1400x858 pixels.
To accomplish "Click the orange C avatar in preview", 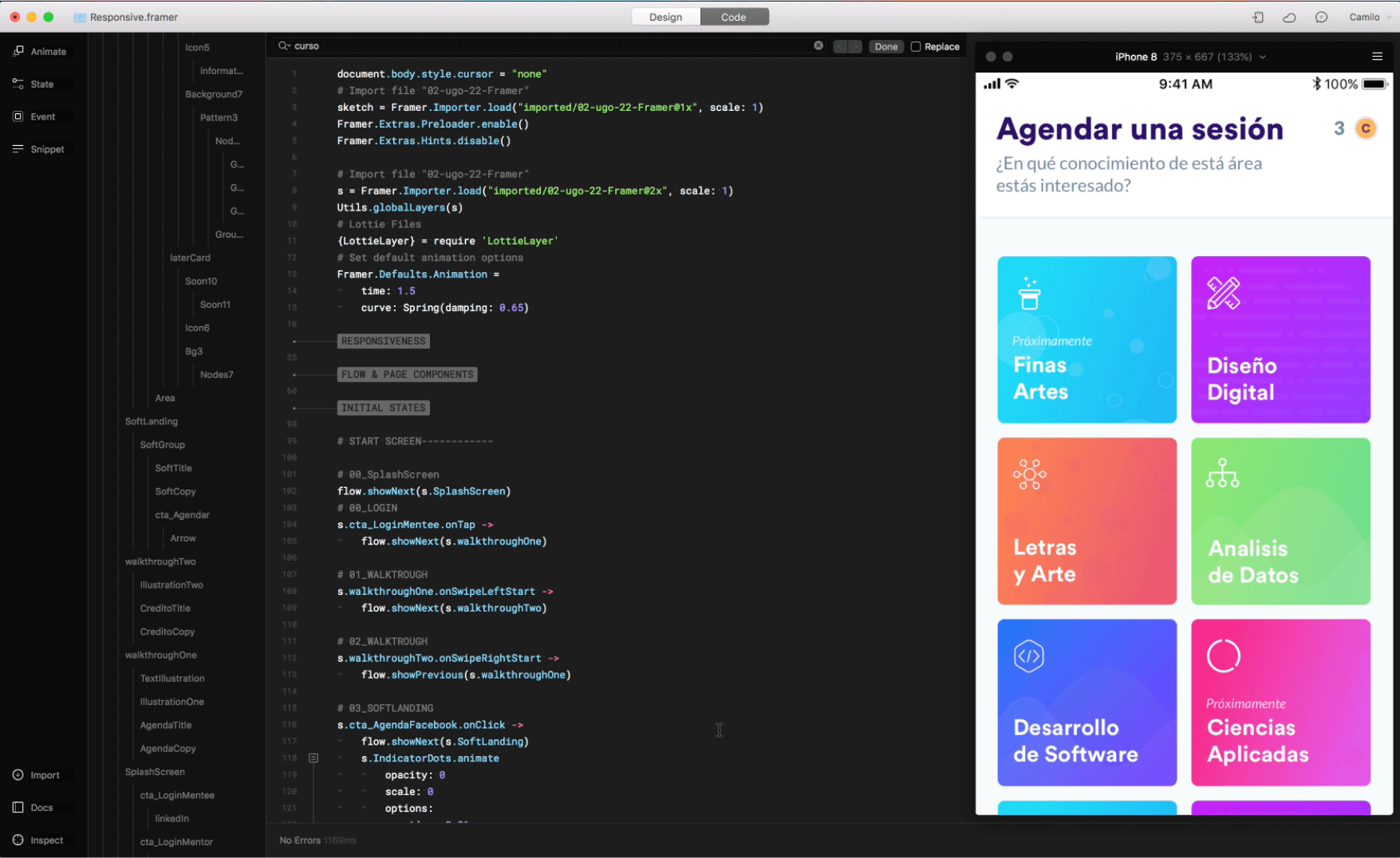I will pos(1366,128).
